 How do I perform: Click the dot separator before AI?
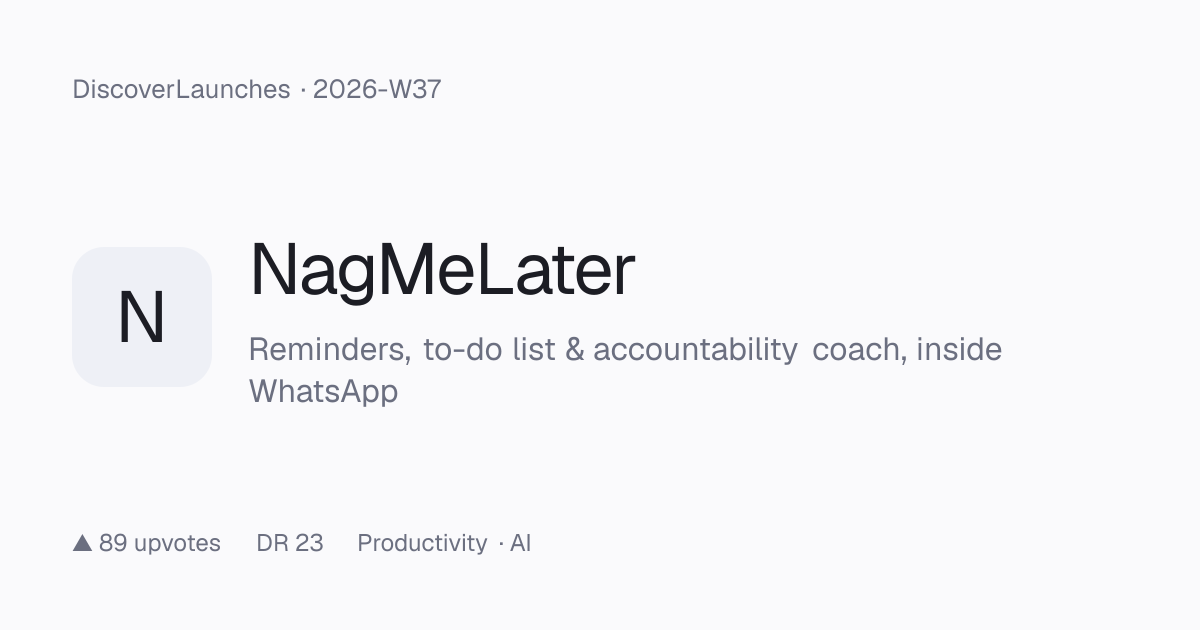[x=501, y=544]
